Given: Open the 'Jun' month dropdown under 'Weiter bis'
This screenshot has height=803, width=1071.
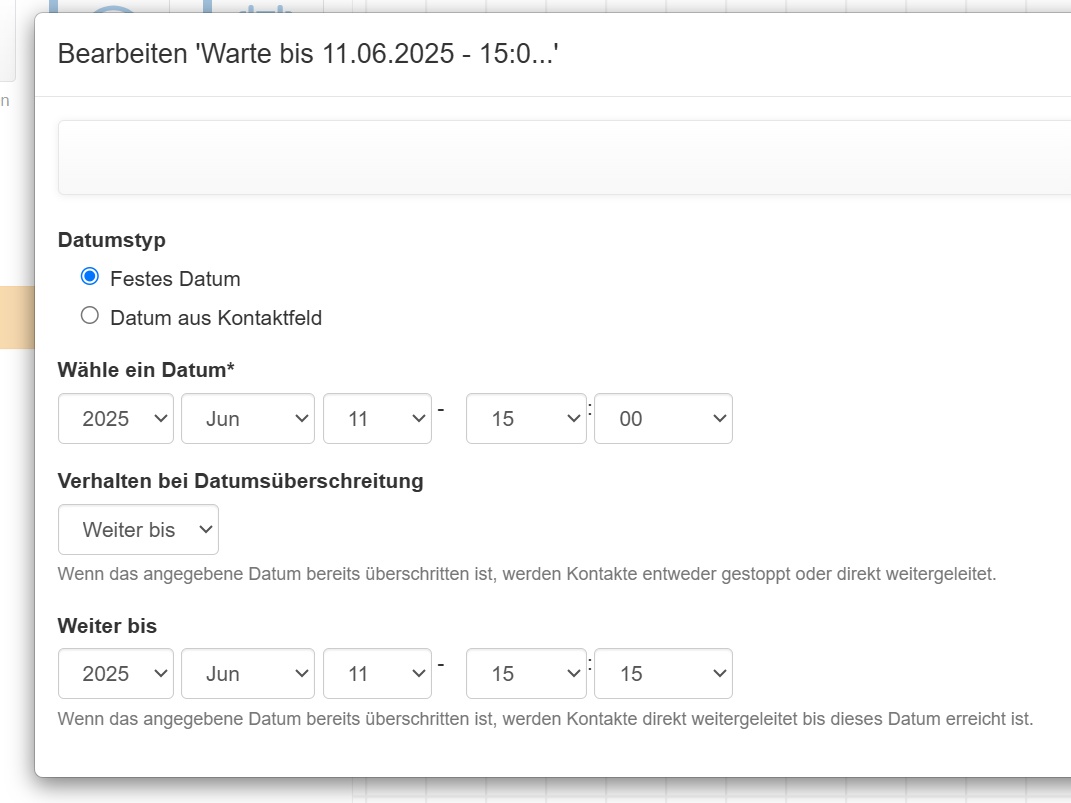Looking at the screenshot, I should point(247,673).
